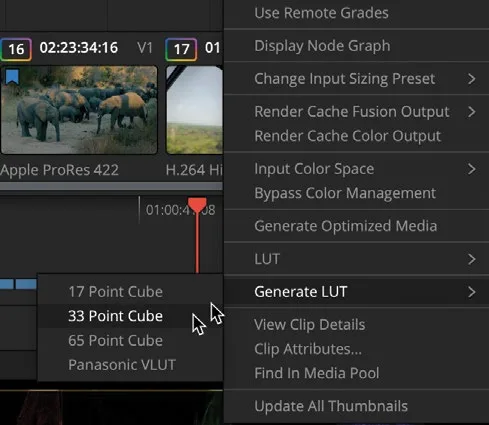Open Change Input Sizing Preset submenu
Screen dimensions: 489x425
click(x=356, y=79)
